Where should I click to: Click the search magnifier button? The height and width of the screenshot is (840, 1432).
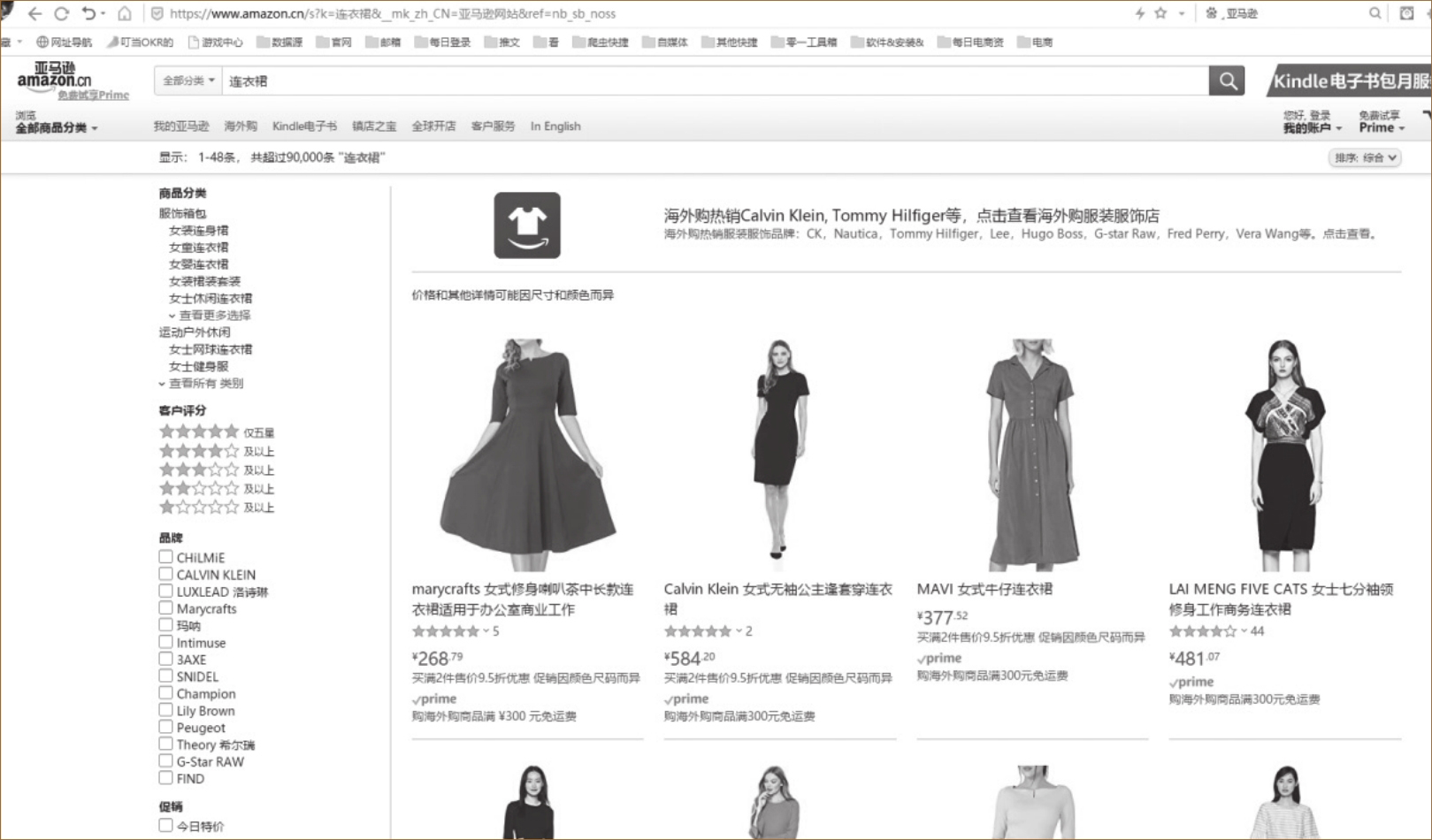coord(1227,81)
